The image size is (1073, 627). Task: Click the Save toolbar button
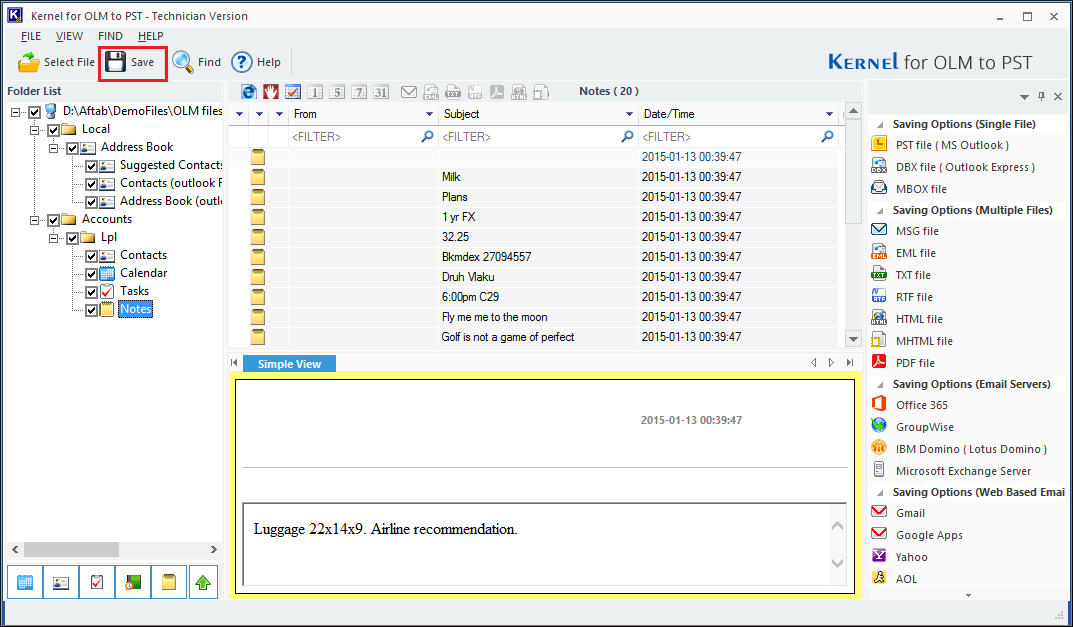click(x=133, y=63)
